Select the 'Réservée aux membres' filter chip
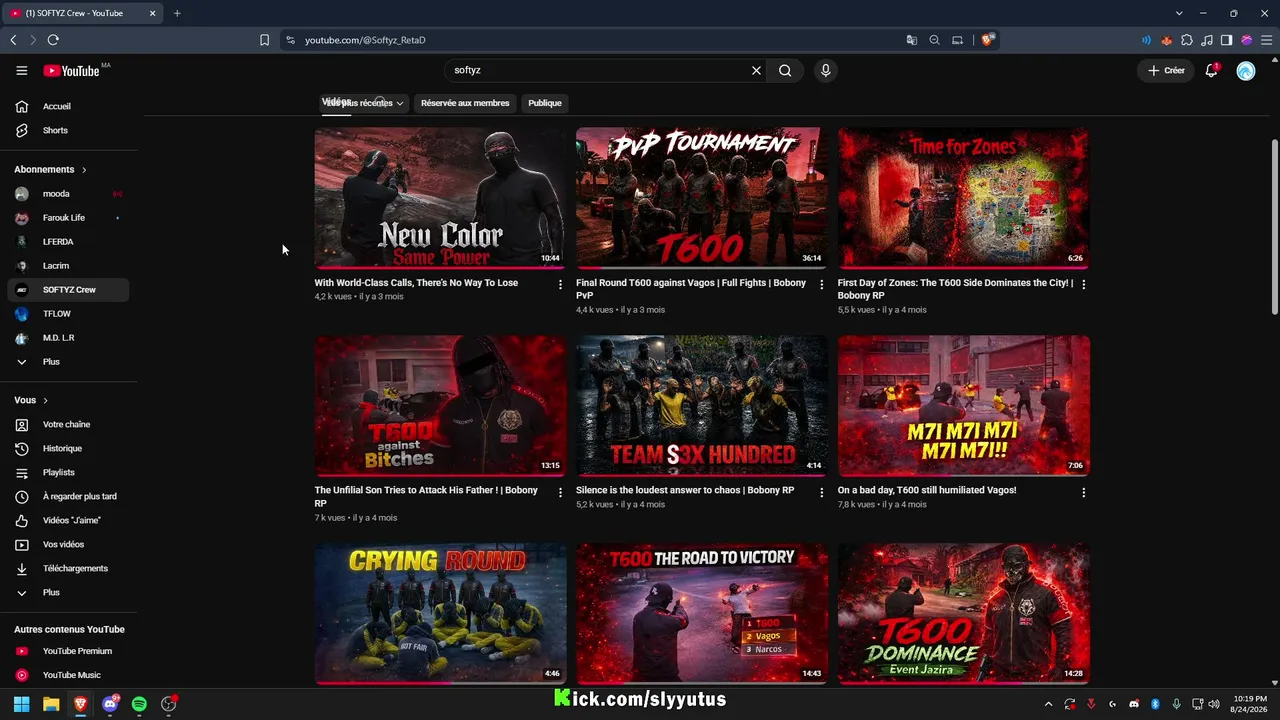The height and width of the screenshot is (720, 1280). click(x=465, y=103)
